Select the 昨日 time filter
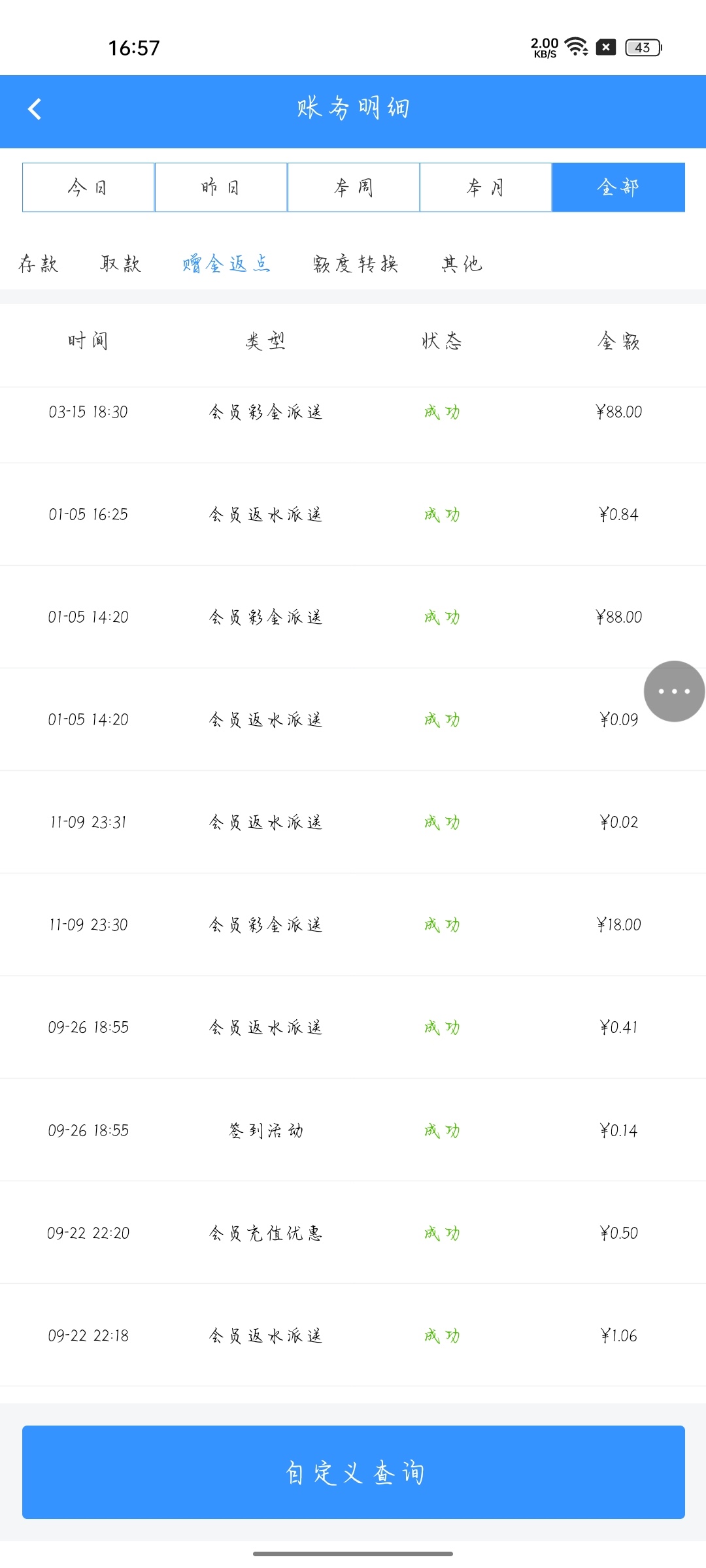This screenshot has width=706, height=1568. pos(221,188)
